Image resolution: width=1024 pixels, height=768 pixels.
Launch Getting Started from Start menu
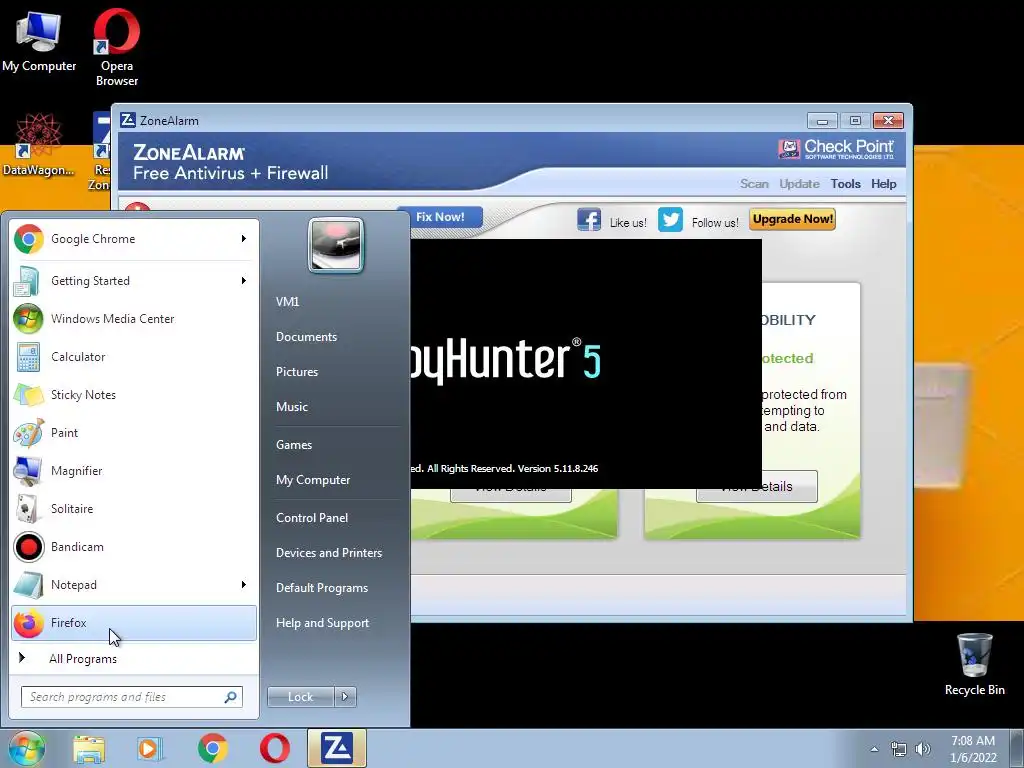click(x=133, y=281)
